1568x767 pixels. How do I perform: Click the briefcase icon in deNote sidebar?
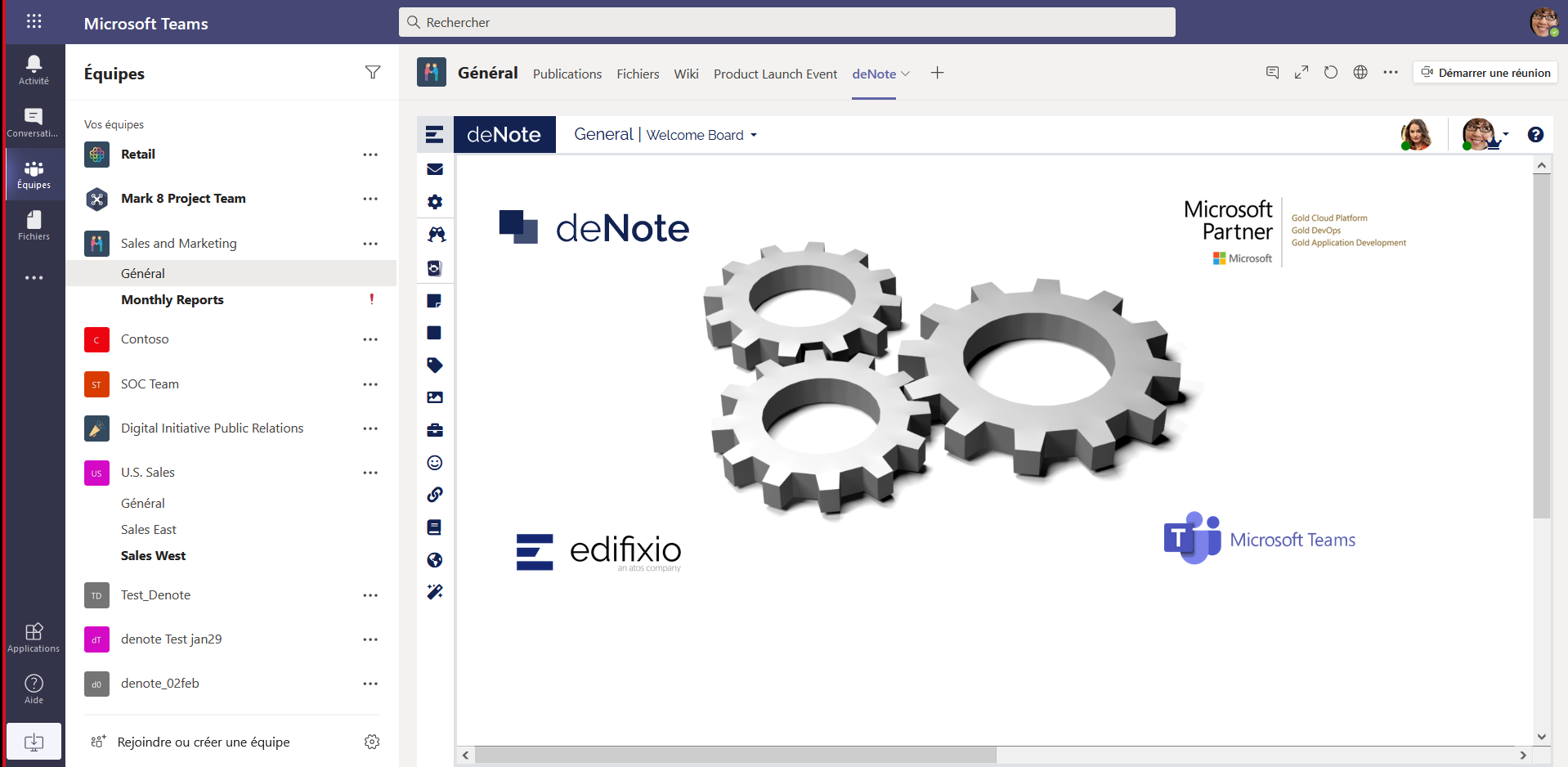pos(435,429)
